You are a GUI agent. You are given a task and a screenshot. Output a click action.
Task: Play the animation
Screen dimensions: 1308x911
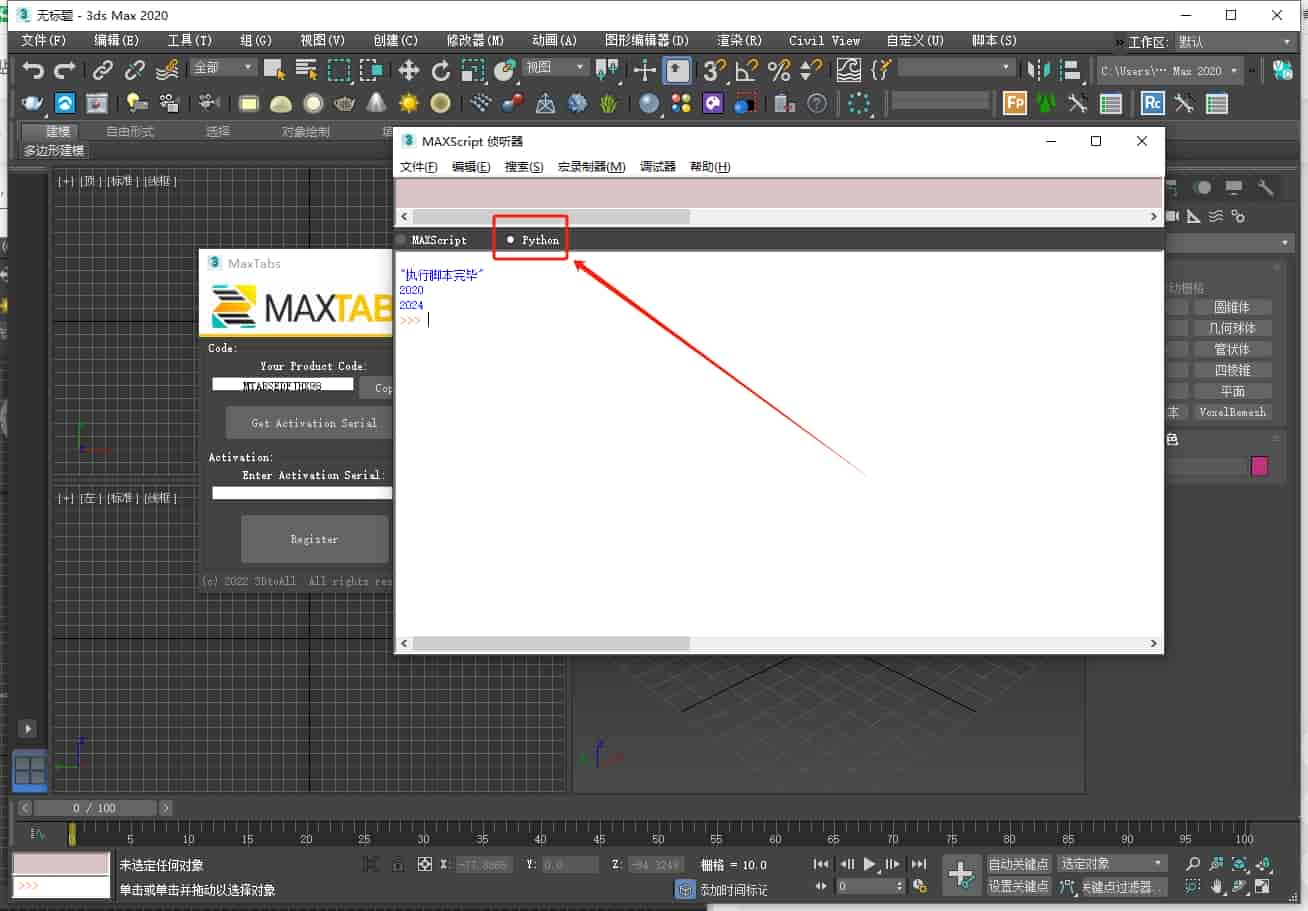point(869,864)
